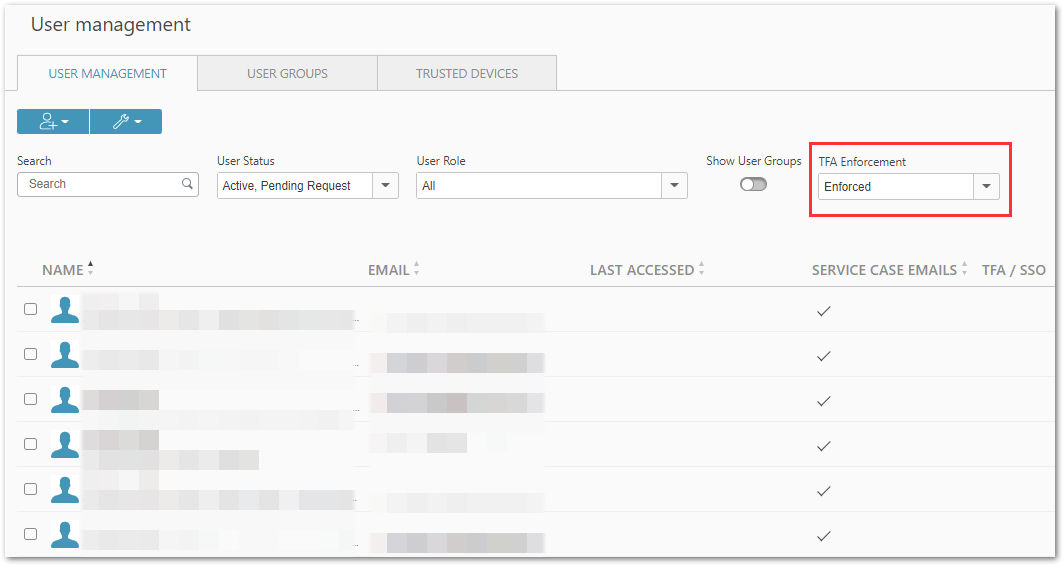Click the TFA / SSO column header
Screen dimensions: 1064x566
tap(1014, 270)
